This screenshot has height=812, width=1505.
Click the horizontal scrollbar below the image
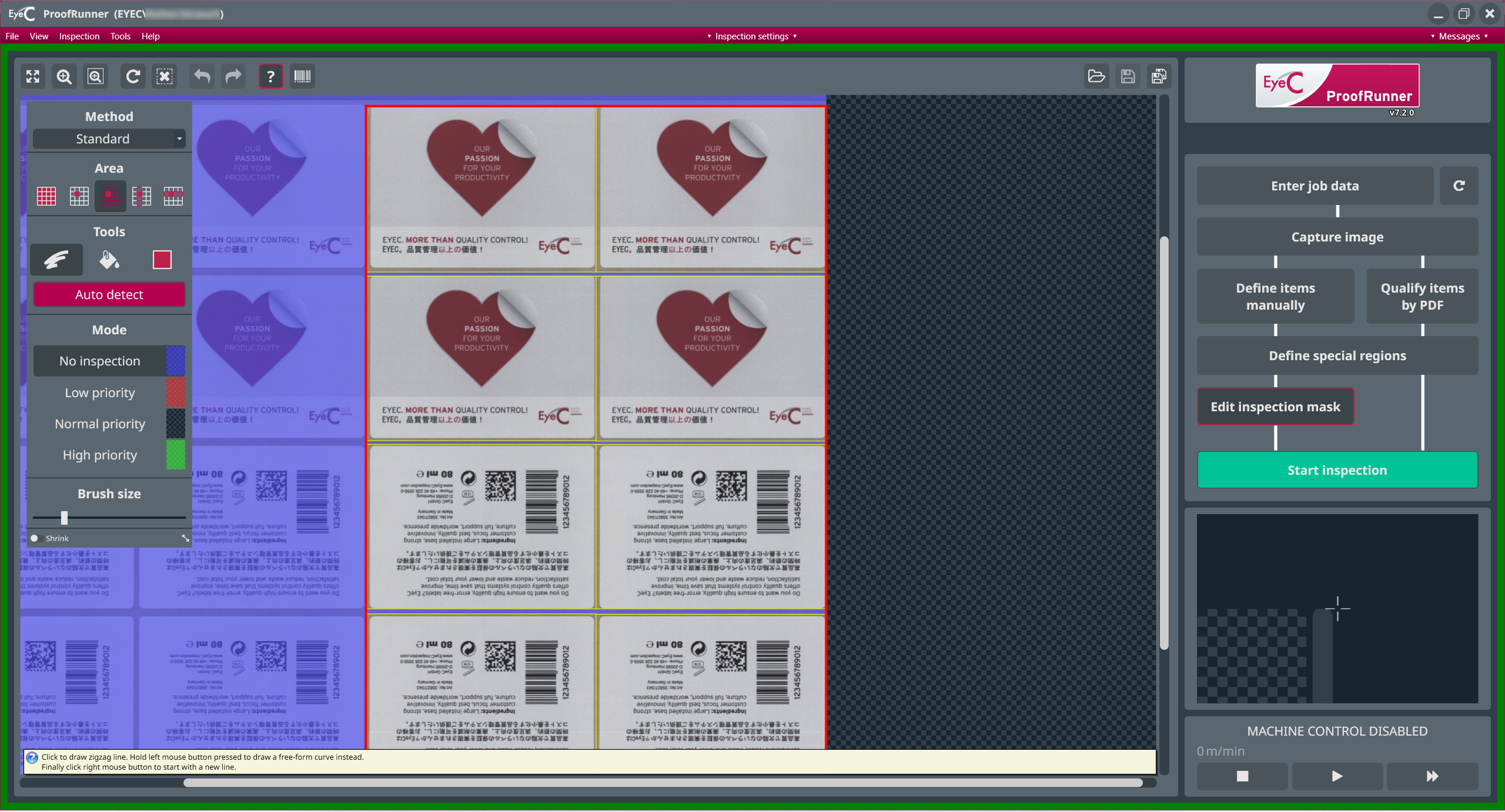pos(663,783)
